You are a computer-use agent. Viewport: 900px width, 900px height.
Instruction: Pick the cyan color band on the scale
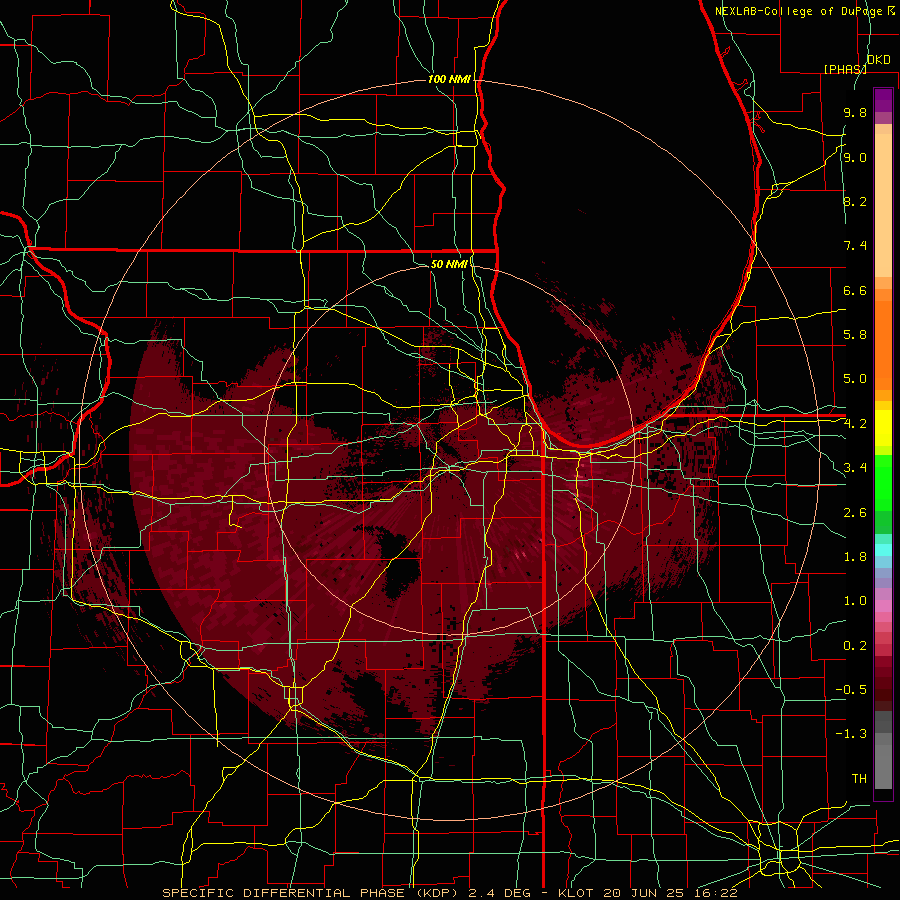tap(883, 549)
